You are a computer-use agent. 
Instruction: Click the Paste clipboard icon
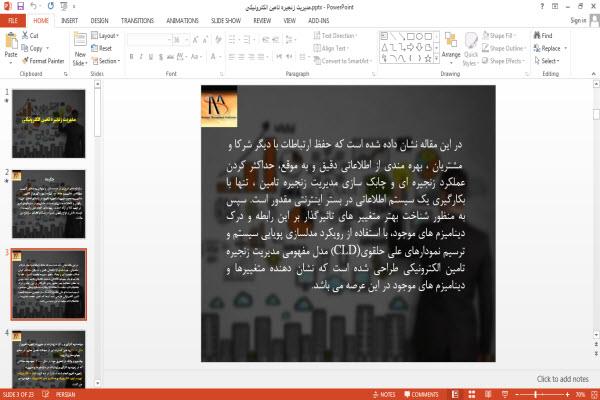pos(11,41)
